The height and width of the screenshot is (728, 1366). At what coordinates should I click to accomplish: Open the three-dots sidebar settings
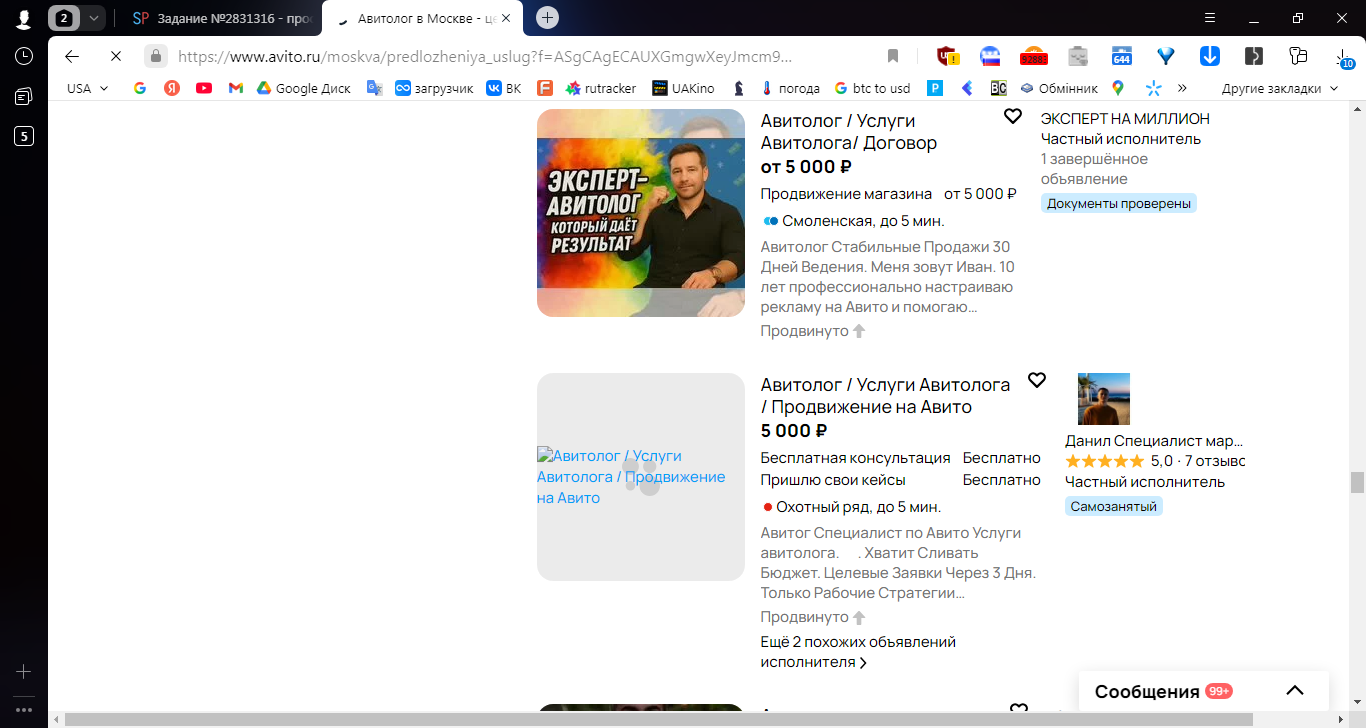click(23, 710)
